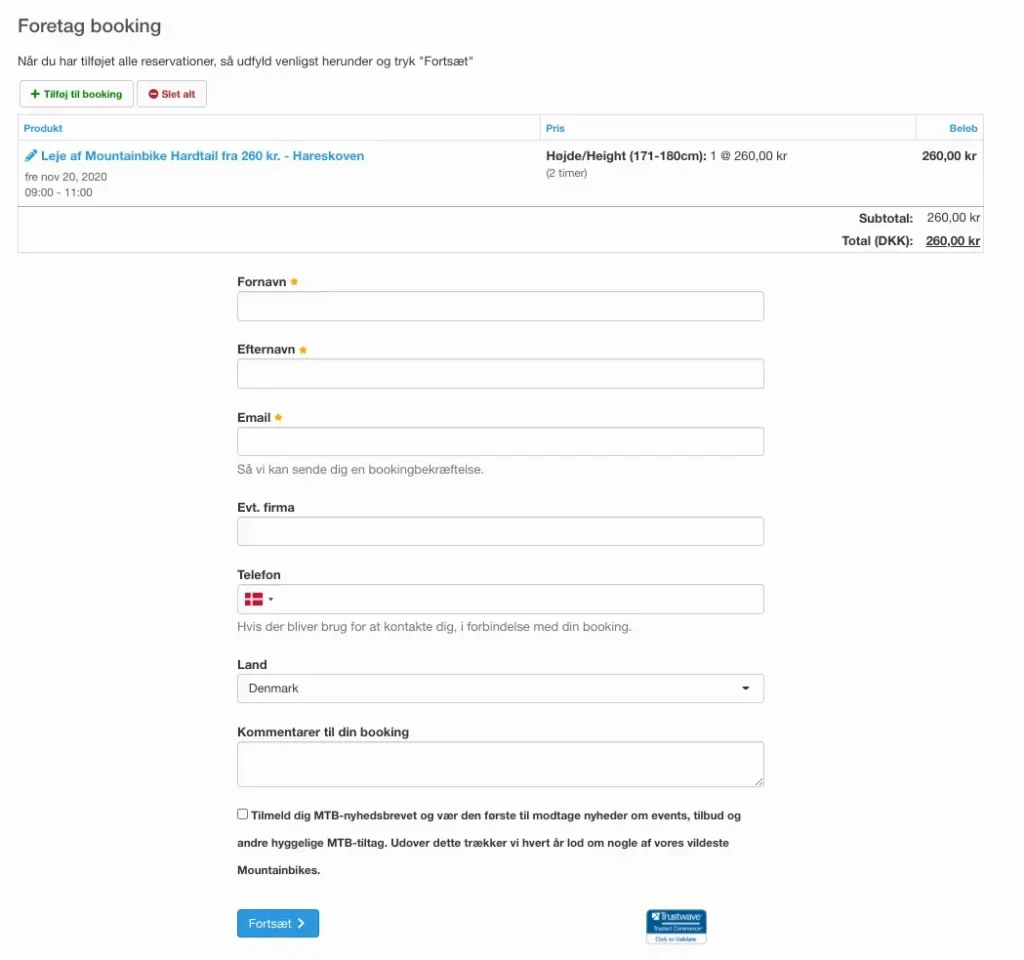The image size is (1024, 960).
Task: Click the pencil edit icon beside the product
Action: [31, 156]
